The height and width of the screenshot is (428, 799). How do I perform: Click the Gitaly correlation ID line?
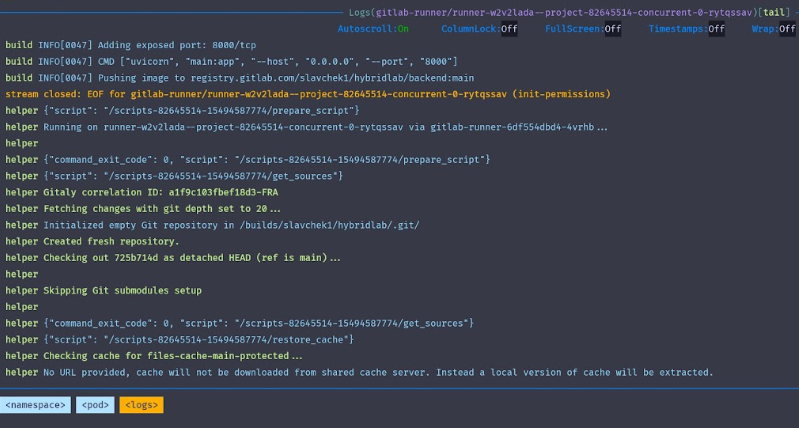click(x=142, y=192)
